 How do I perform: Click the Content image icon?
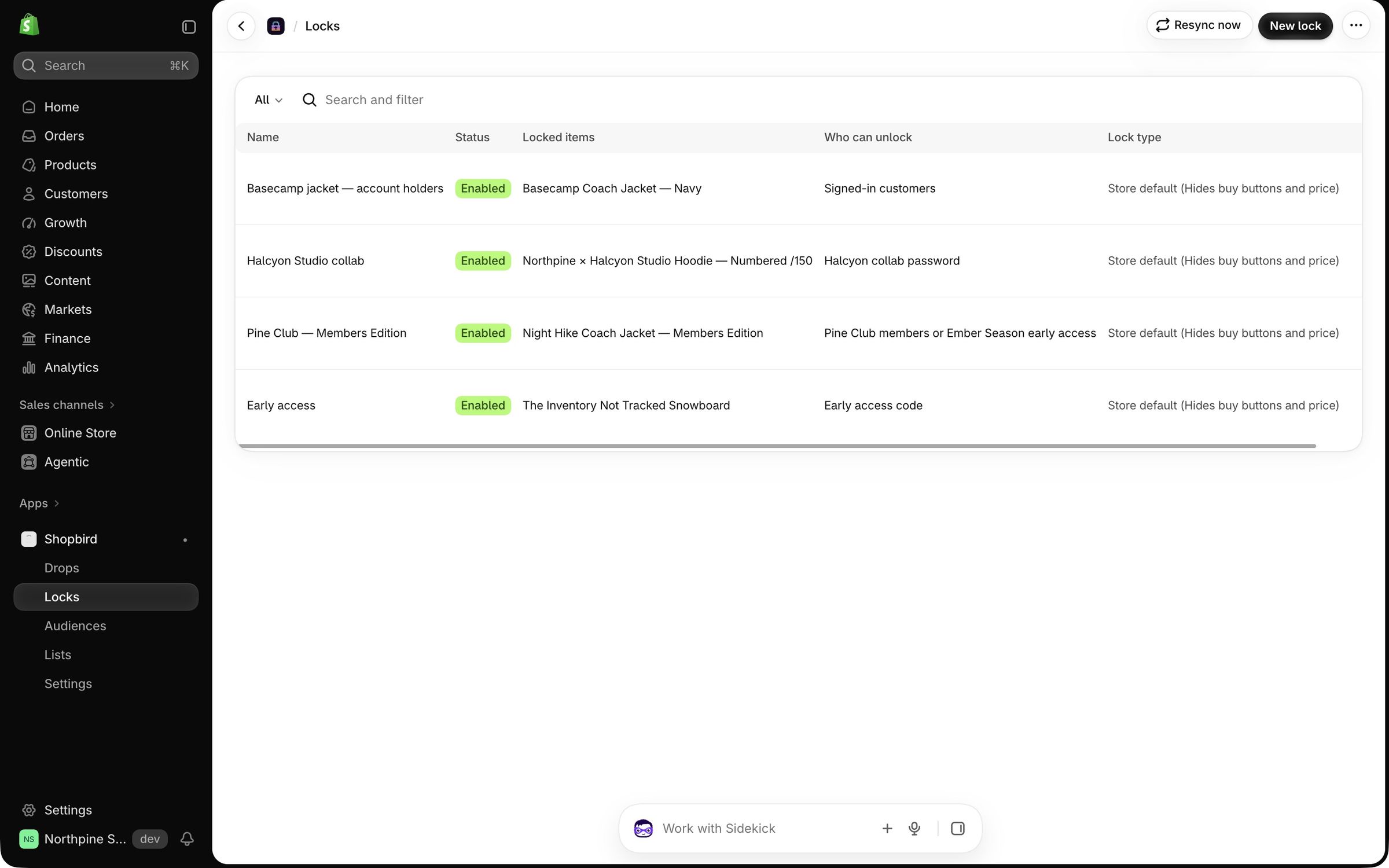click(x=29, y=281)
